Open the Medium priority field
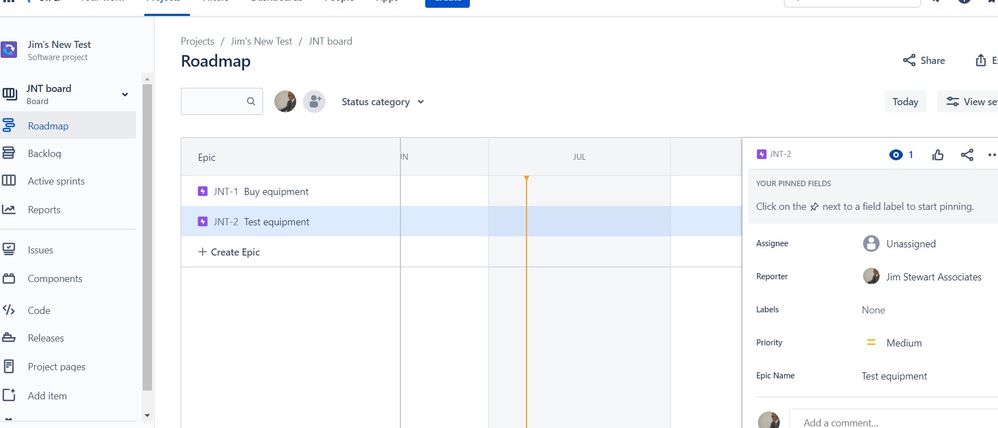 click(894, 343)
